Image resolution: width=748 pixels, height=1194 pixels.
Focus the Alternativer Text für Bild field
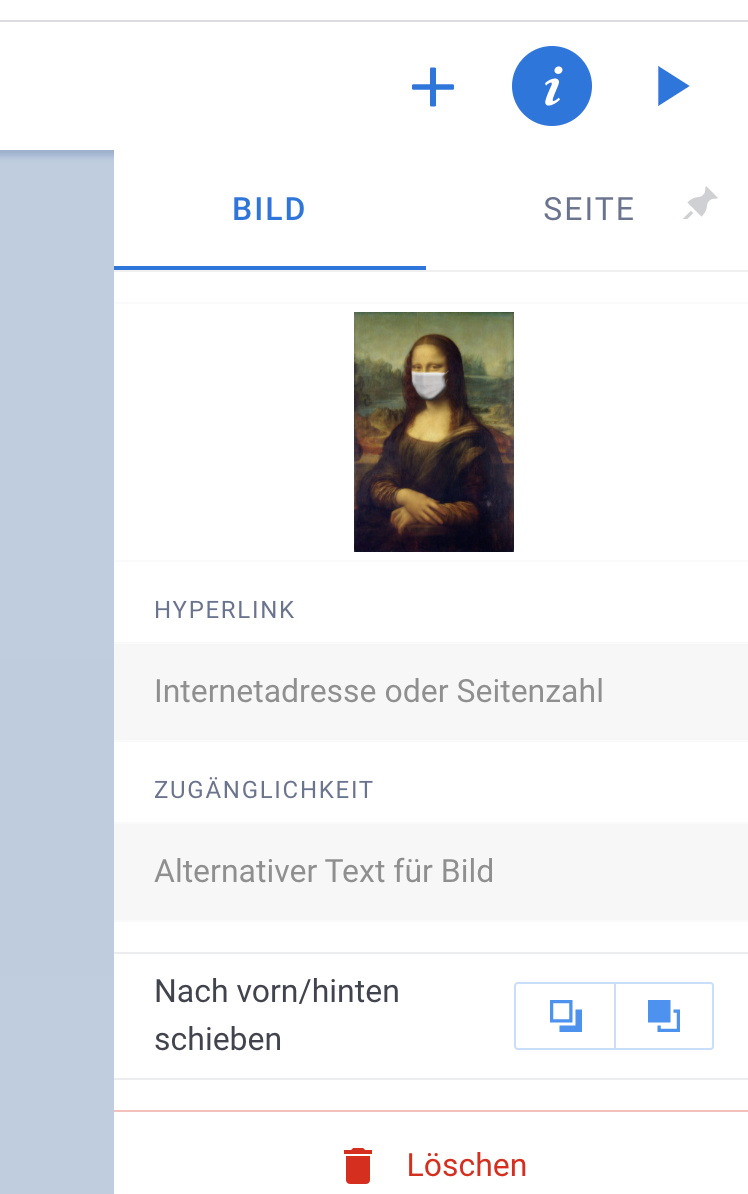coord(431,871)
